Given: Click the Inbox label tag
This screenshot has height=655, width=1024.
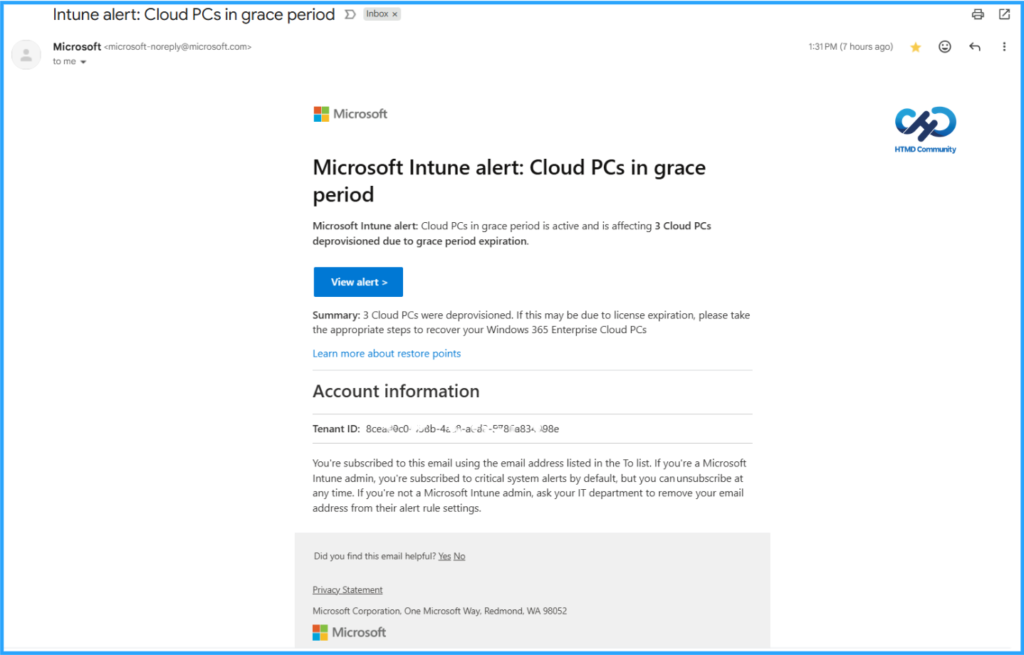Looking at the screenshot, I should tap(377, 14).
